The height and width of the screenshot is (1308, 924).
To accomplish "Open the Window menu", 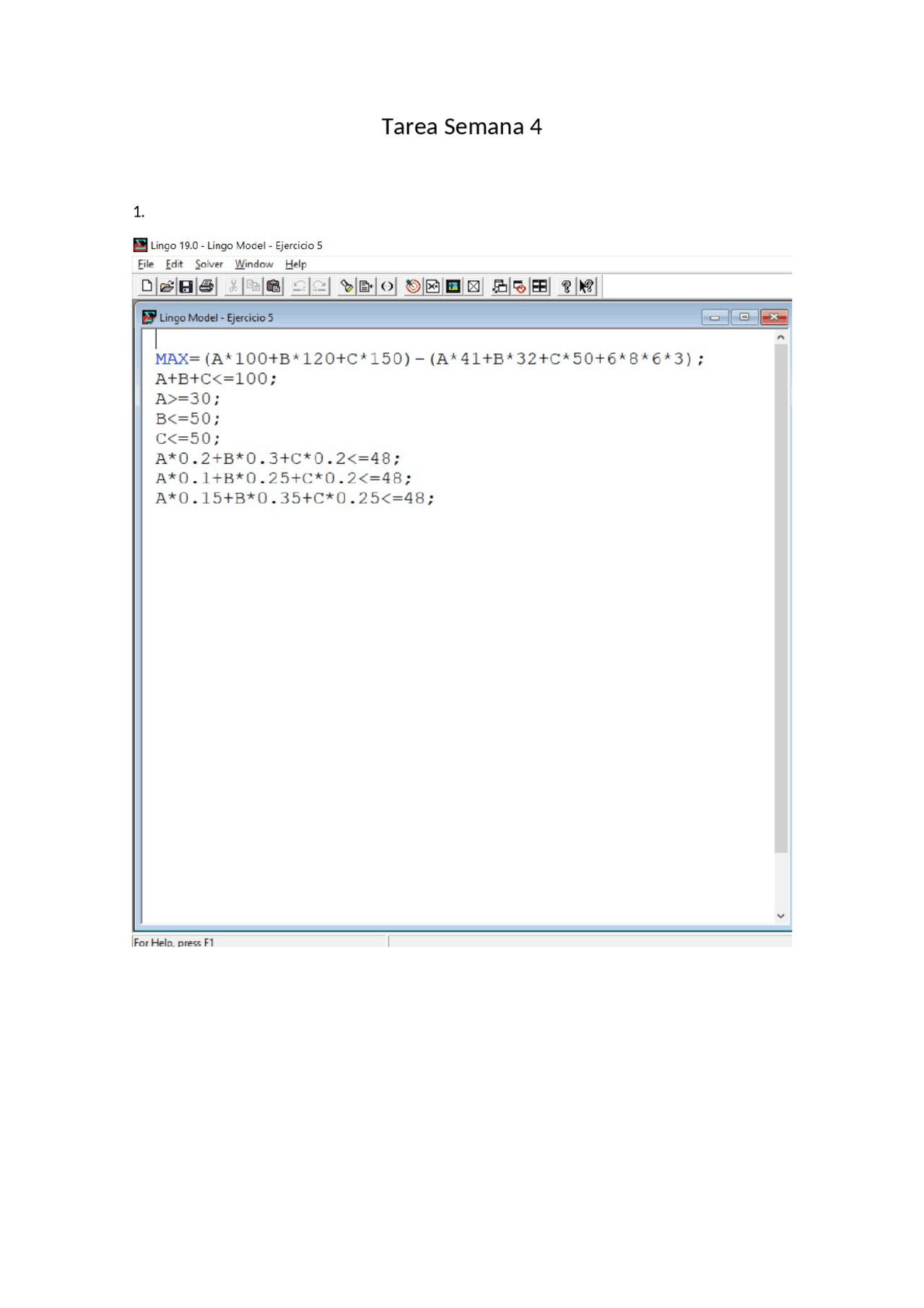I will [254, 264].
